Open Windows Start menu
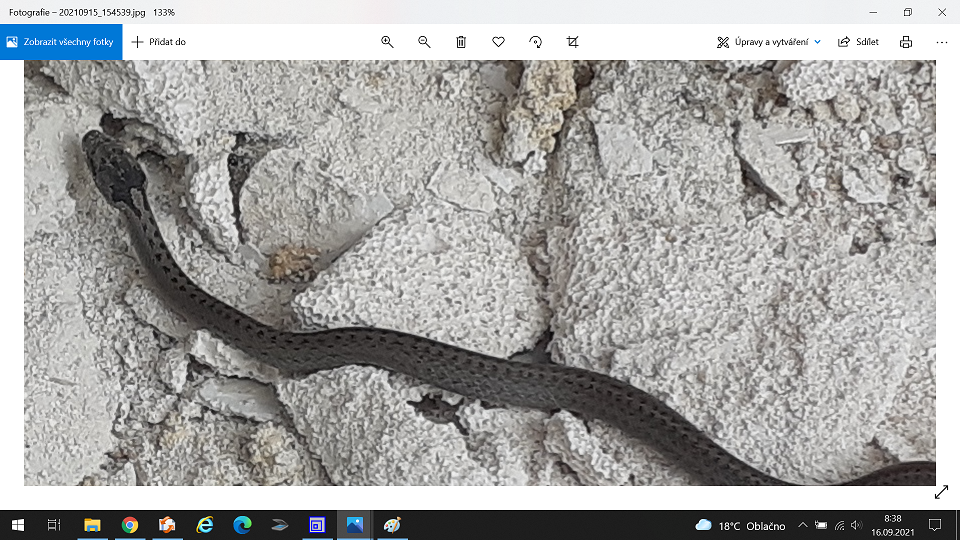 tap(17, 525)
